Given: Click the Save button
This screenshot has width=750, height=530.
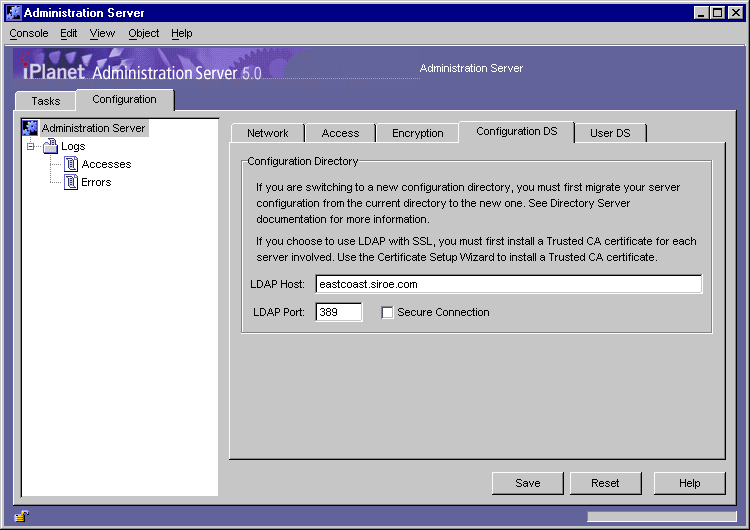Looking at the screenshot, I should tap(528, 483).
